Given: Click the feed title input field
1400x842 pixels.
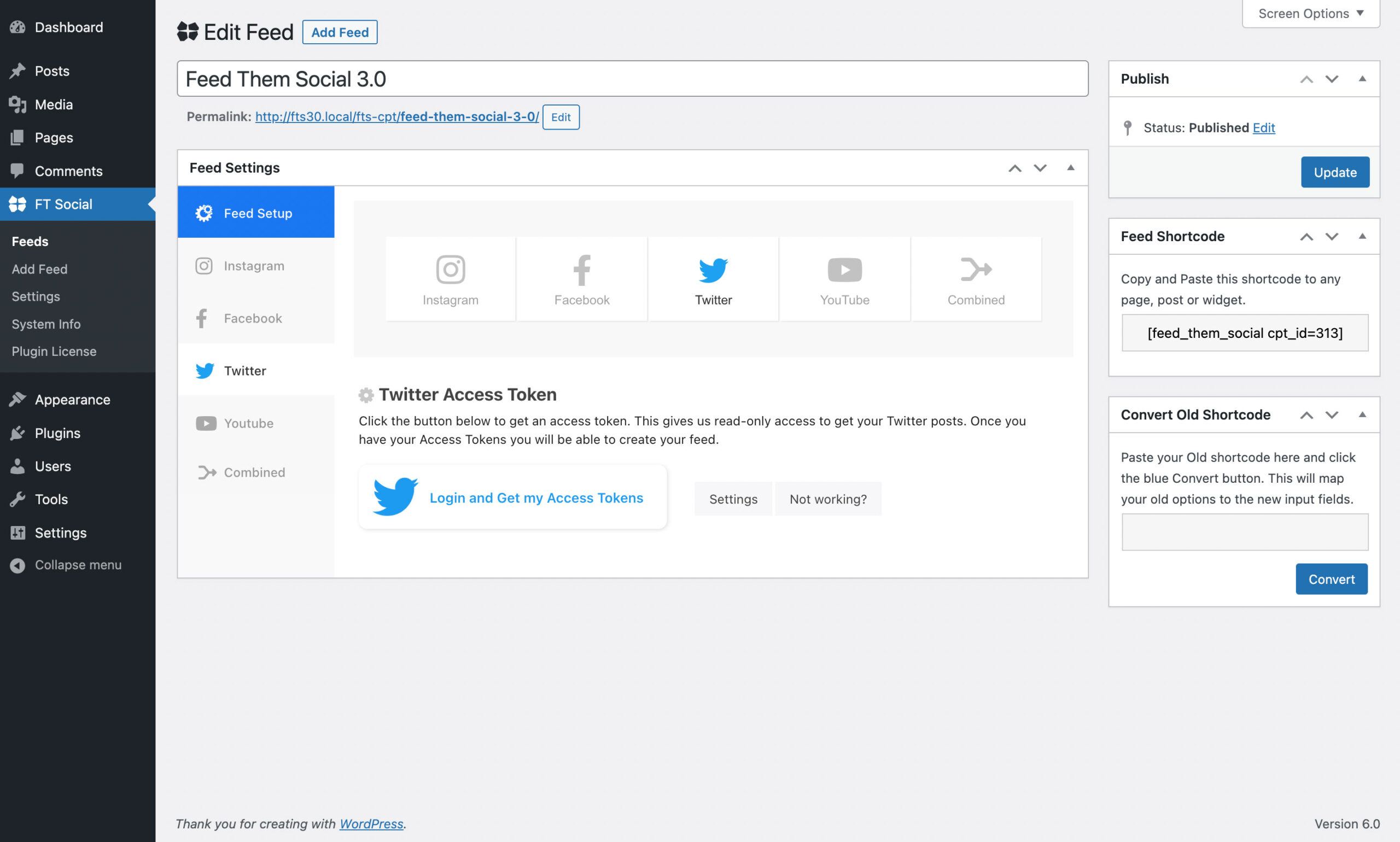Looking at the screenshot, I should [x=632, y=78].
